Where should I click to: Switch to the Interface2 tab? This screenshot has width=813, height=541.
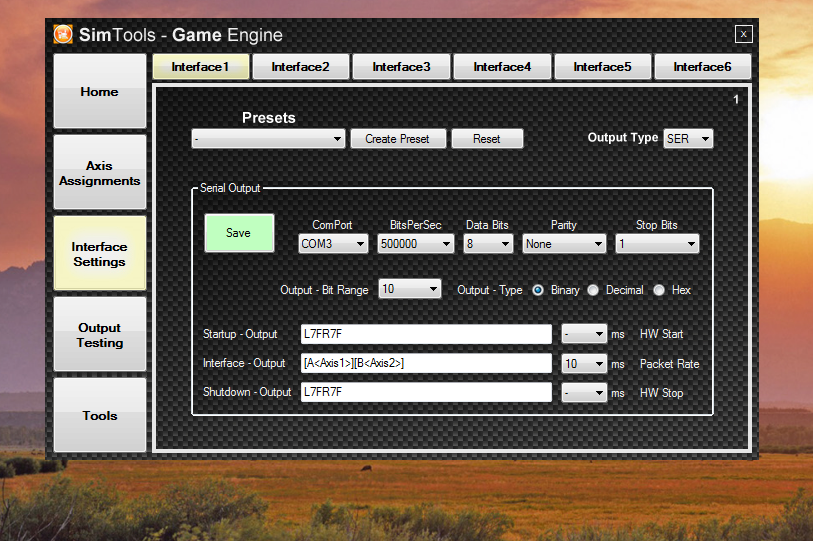(x=301, y=67)
